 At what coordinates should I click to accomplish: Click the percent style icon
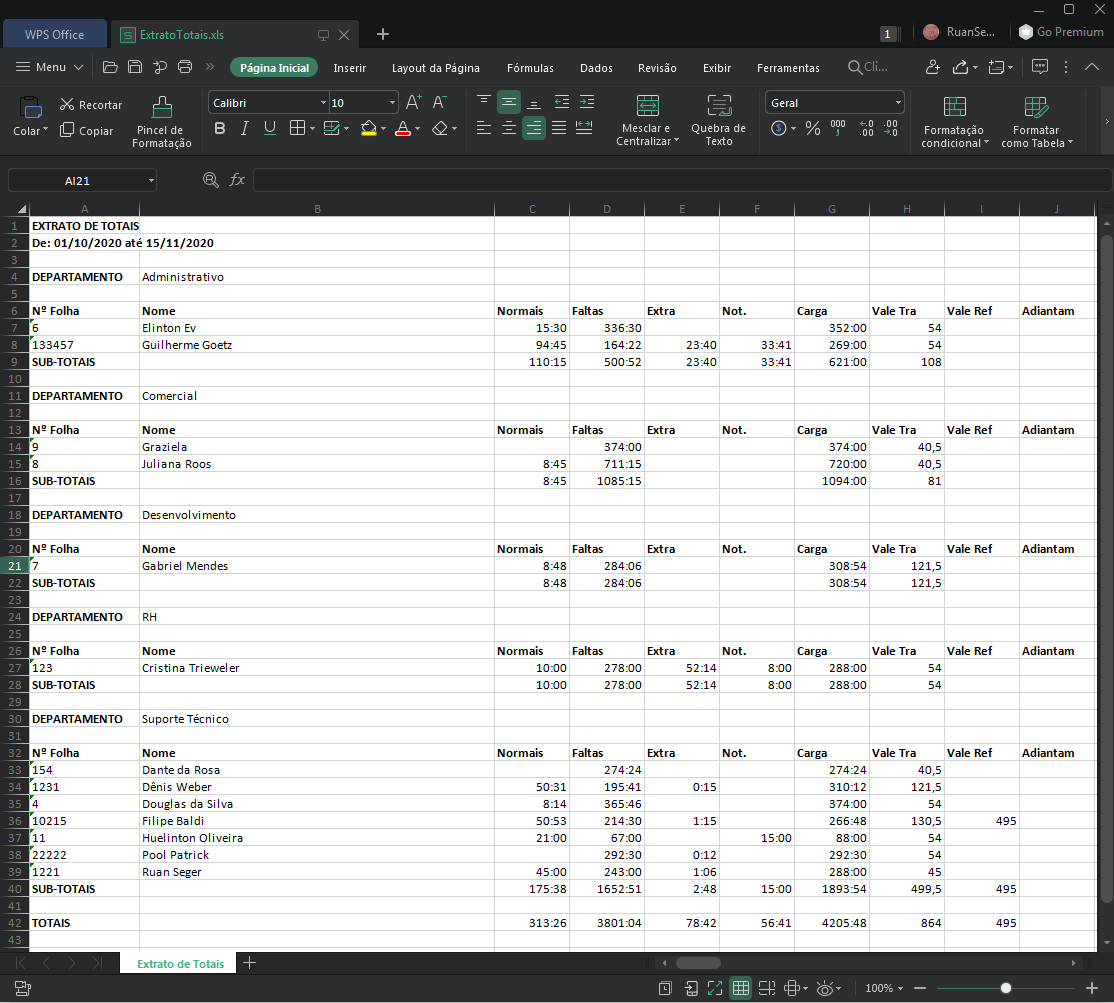coord(812,129)
